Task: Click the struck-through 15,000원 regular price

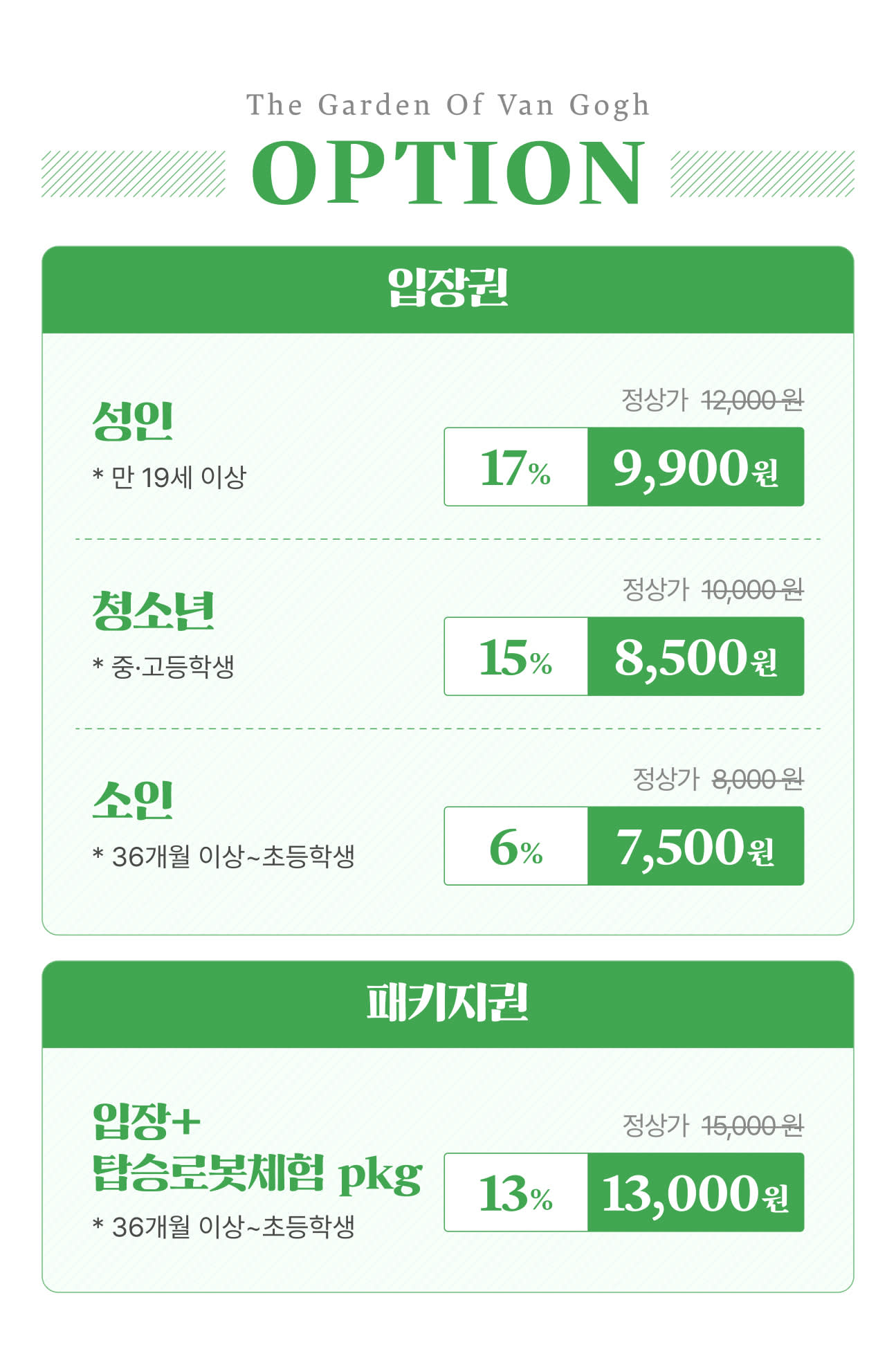Action: click(752, 1126)
